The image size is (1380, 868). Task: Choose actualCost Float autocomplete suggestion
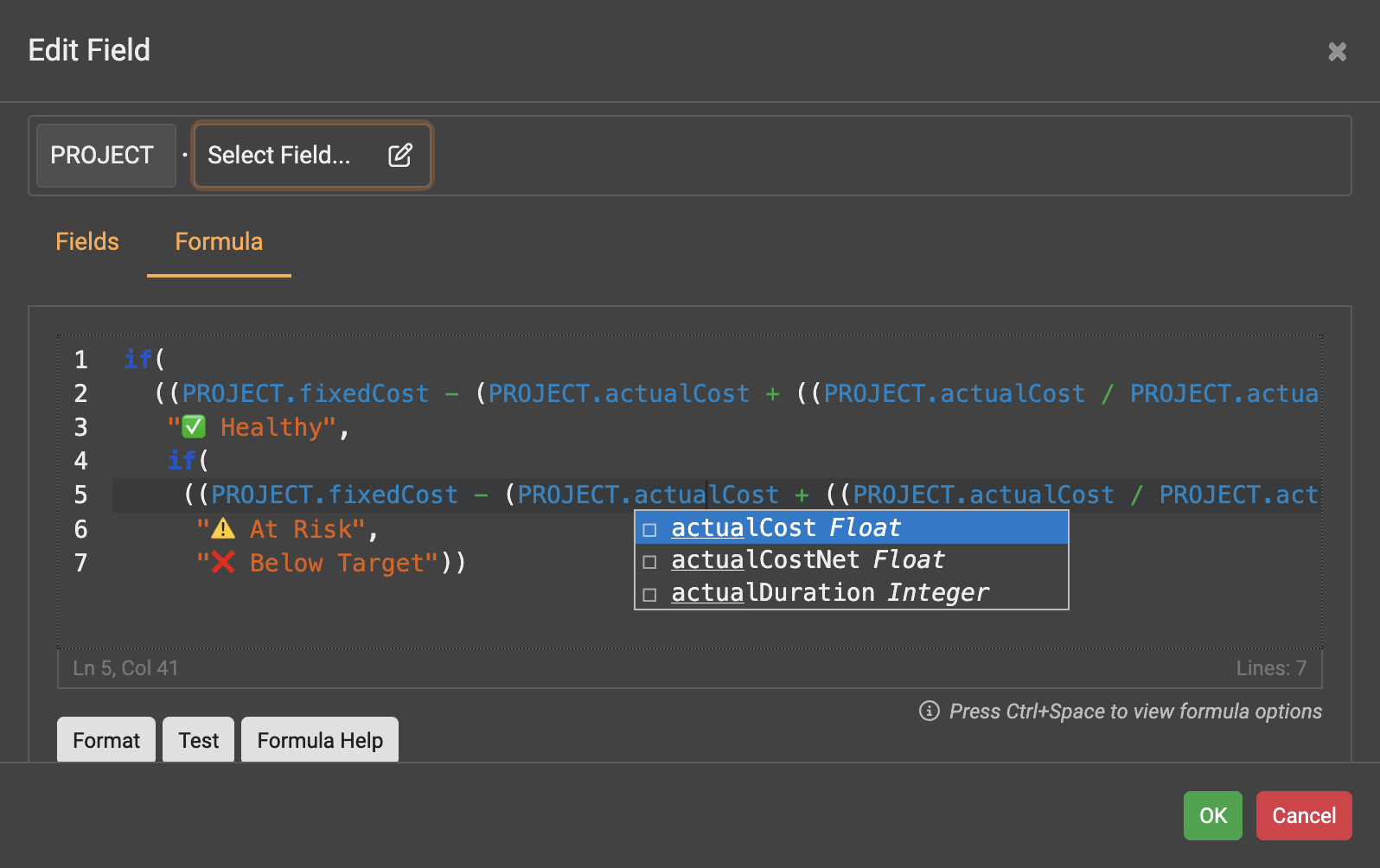tap(852, 527)
